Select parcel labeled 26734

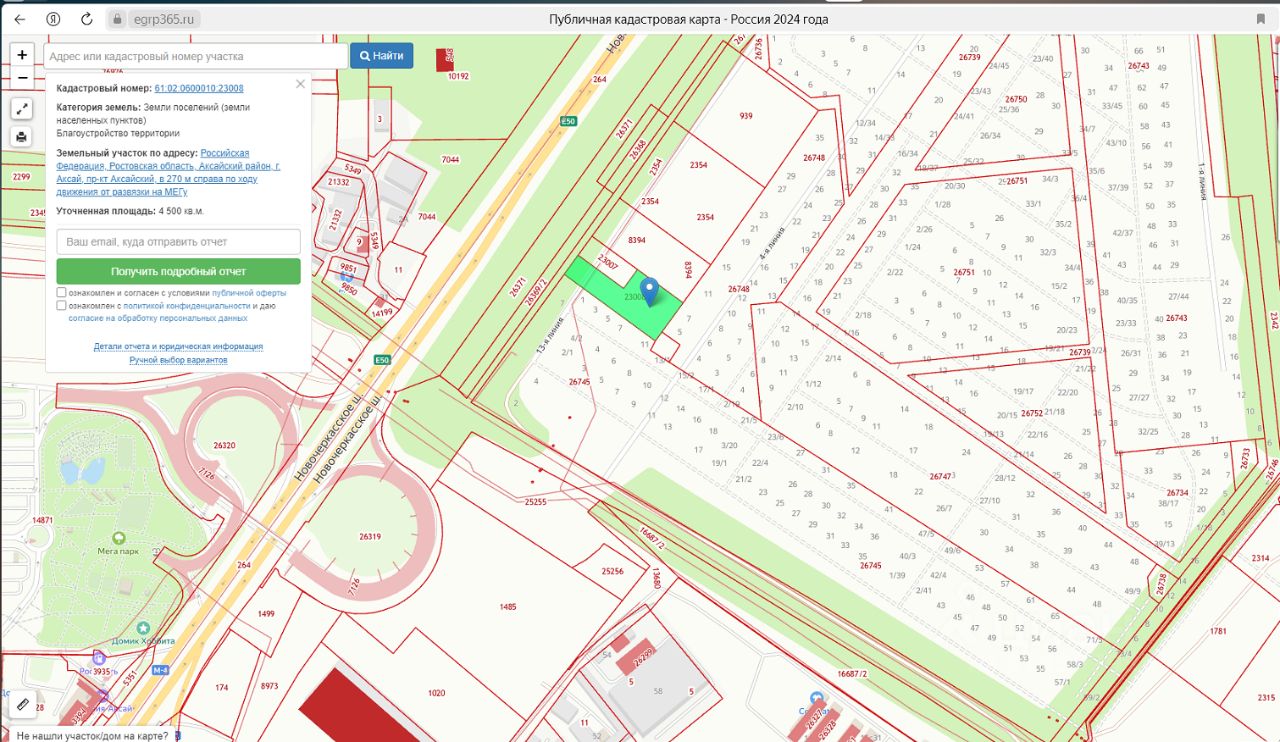1177,493
